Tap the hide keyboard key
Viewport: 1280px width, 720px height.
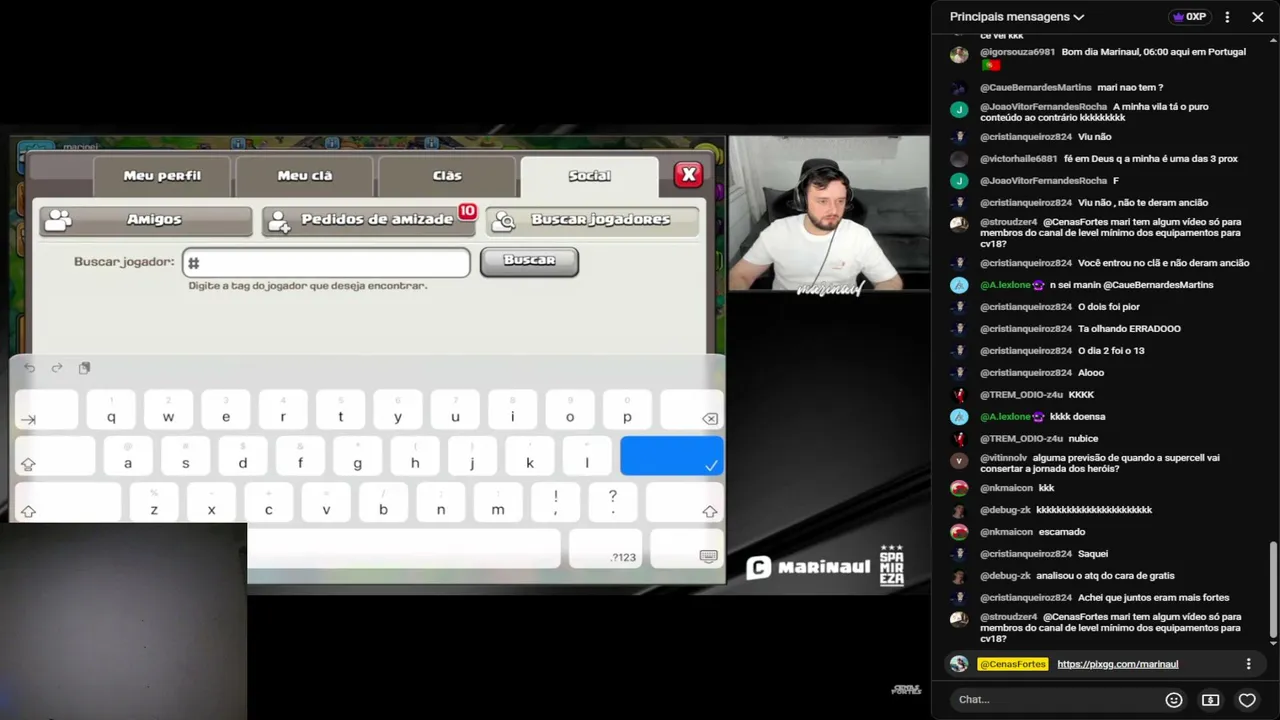click(687, 549)
